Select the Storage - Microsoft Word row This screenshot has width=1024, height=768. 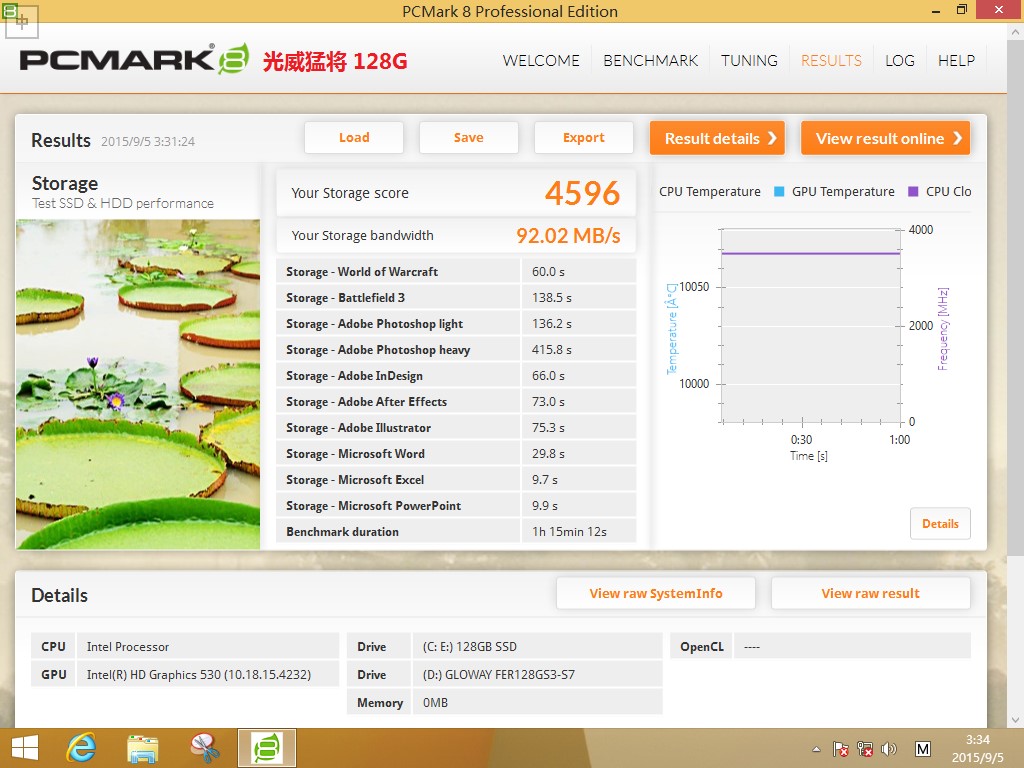(x=456, y=454)
